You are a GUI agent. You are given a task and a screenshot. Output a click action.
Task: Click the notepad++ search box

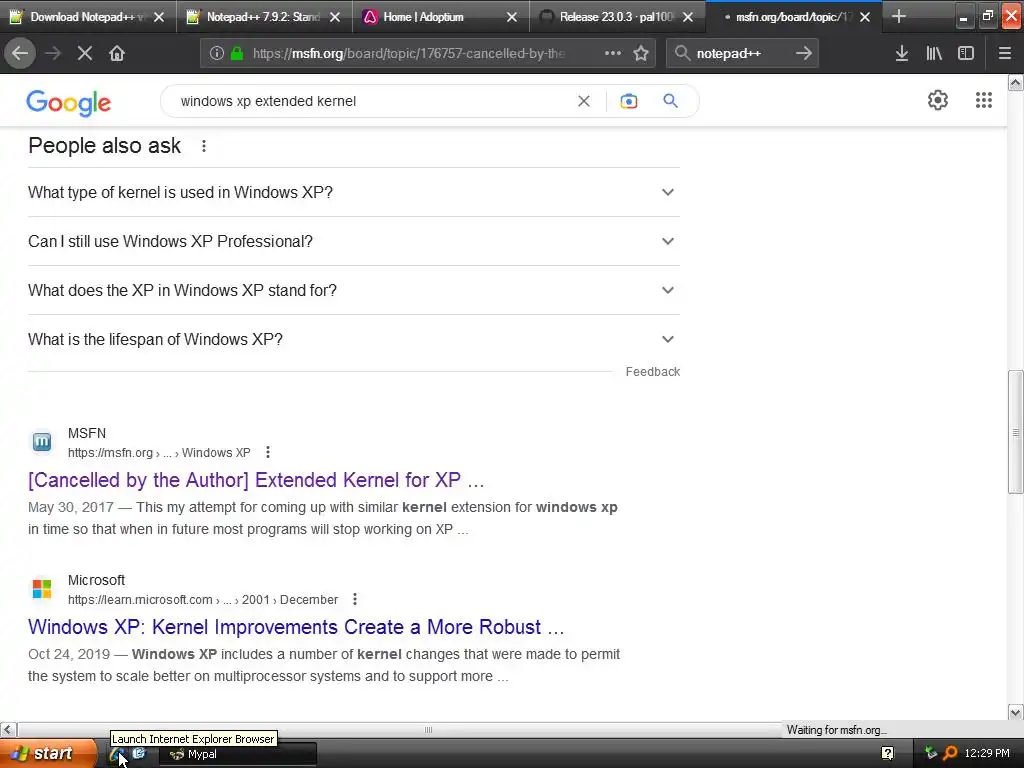[741, 54]
